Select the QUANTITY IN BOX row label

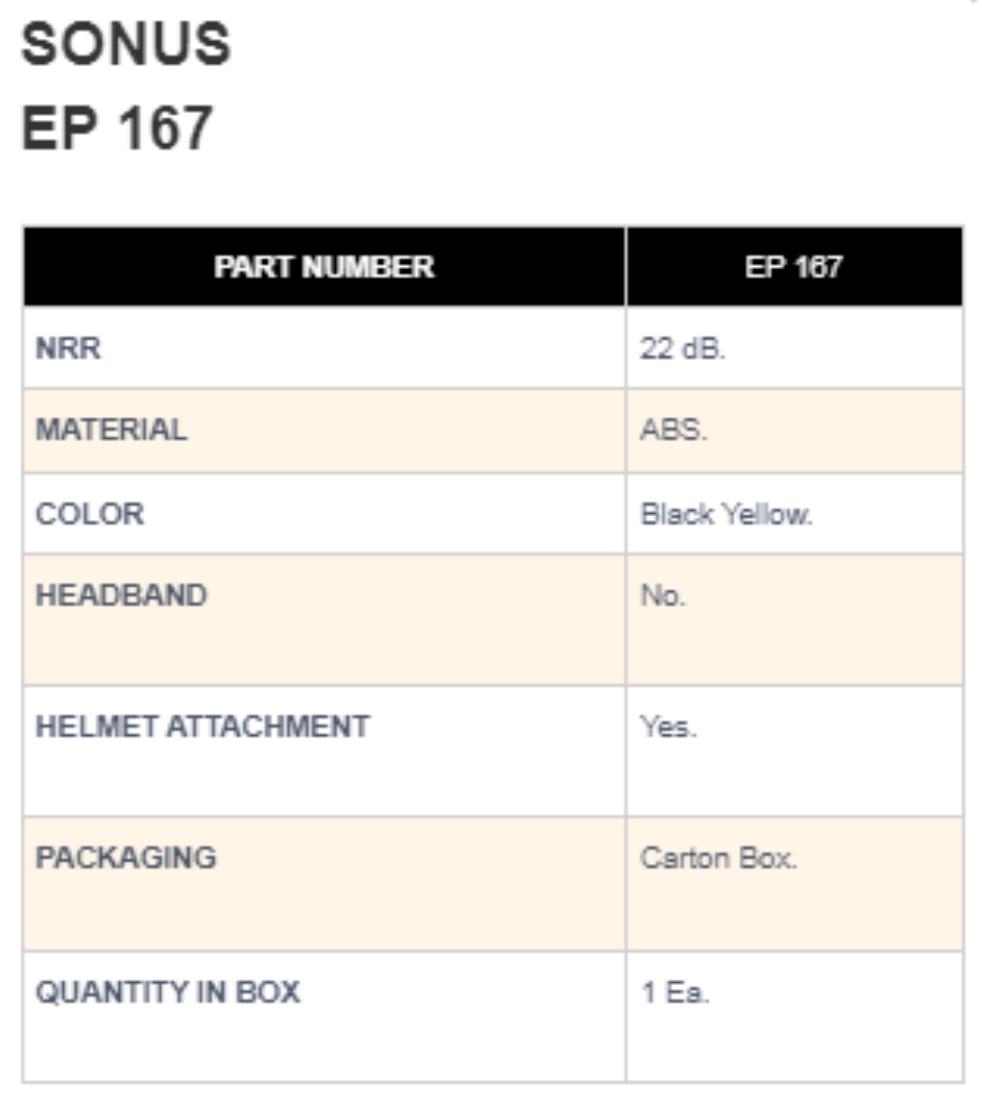168,992
